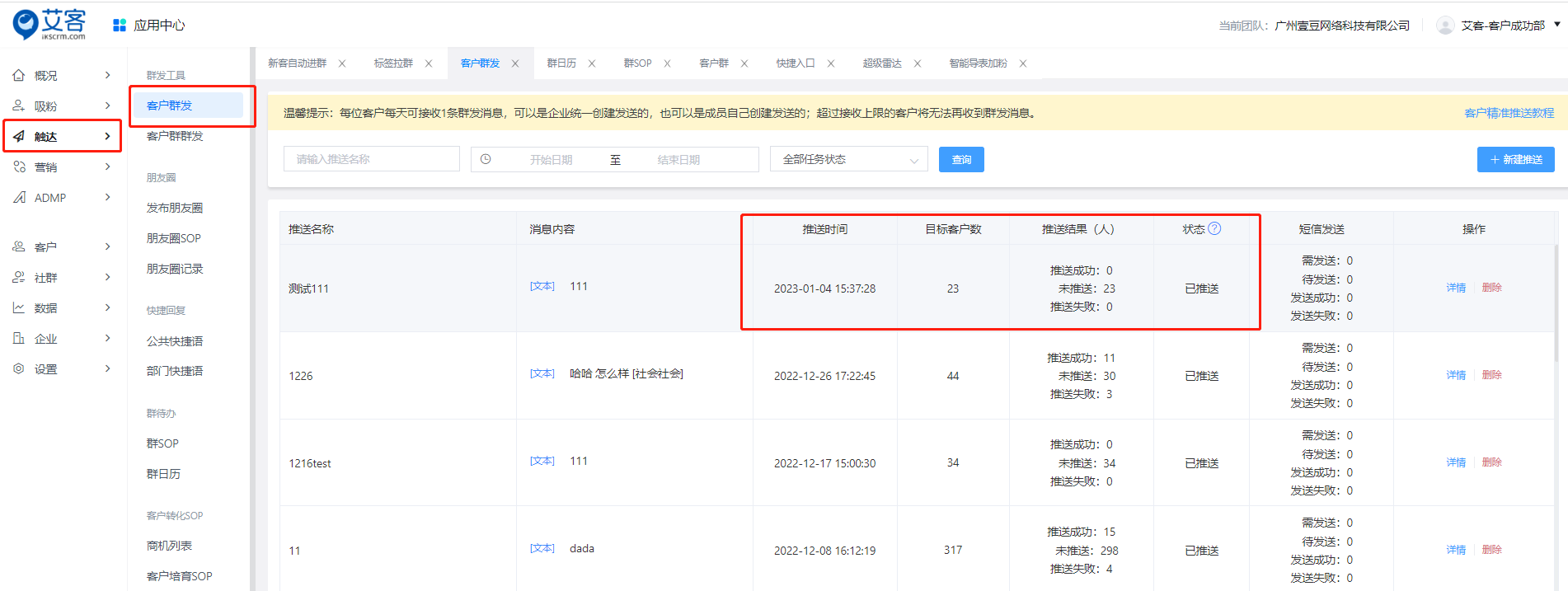
Task: Click the 新建推送 button
Action: pos(1515,159)
